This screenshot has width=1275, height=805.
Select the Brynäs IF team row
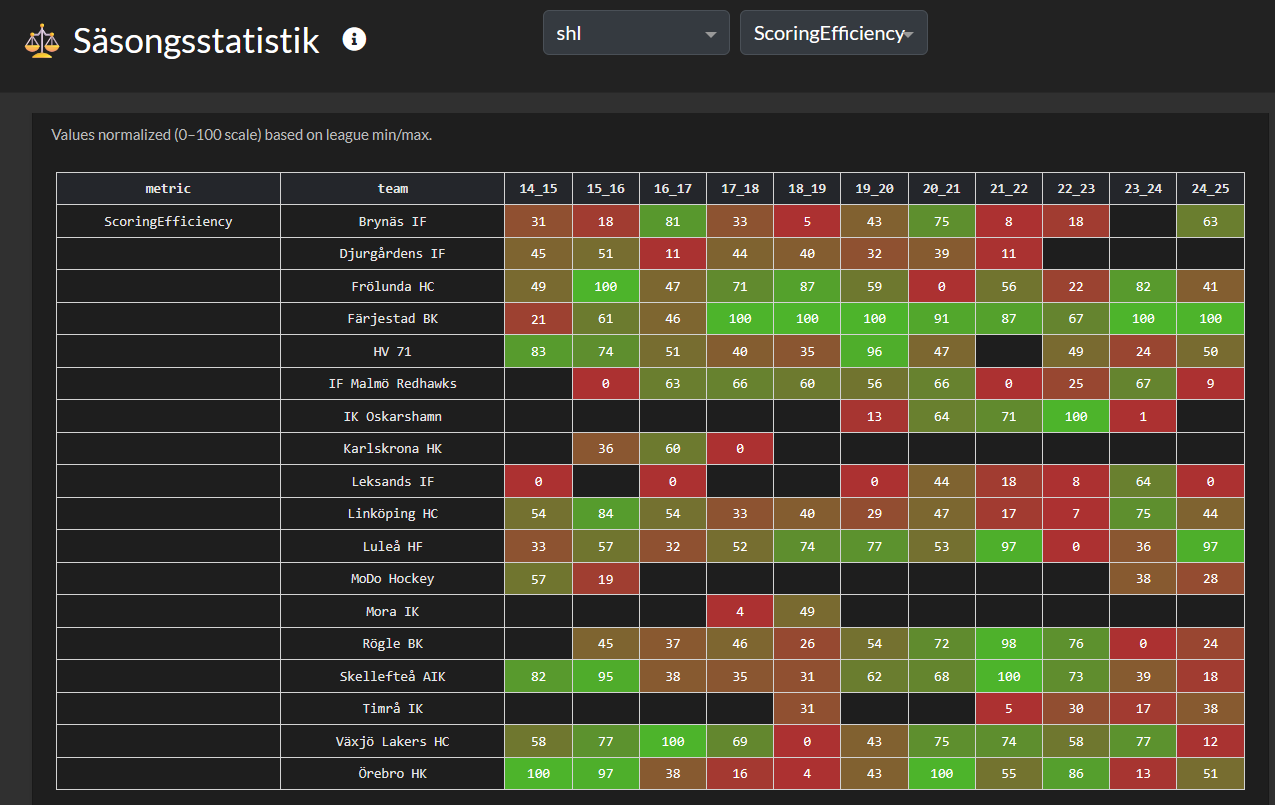(392, 221)
